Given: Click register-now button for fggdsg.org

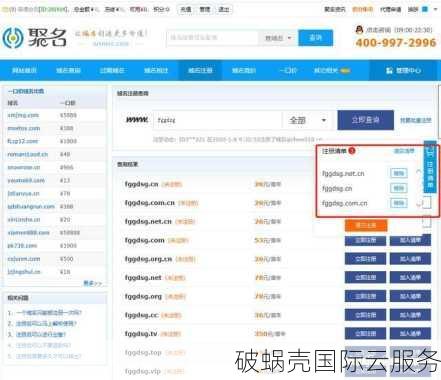Looking at the screenshot, I should click(x=365, y=296).
